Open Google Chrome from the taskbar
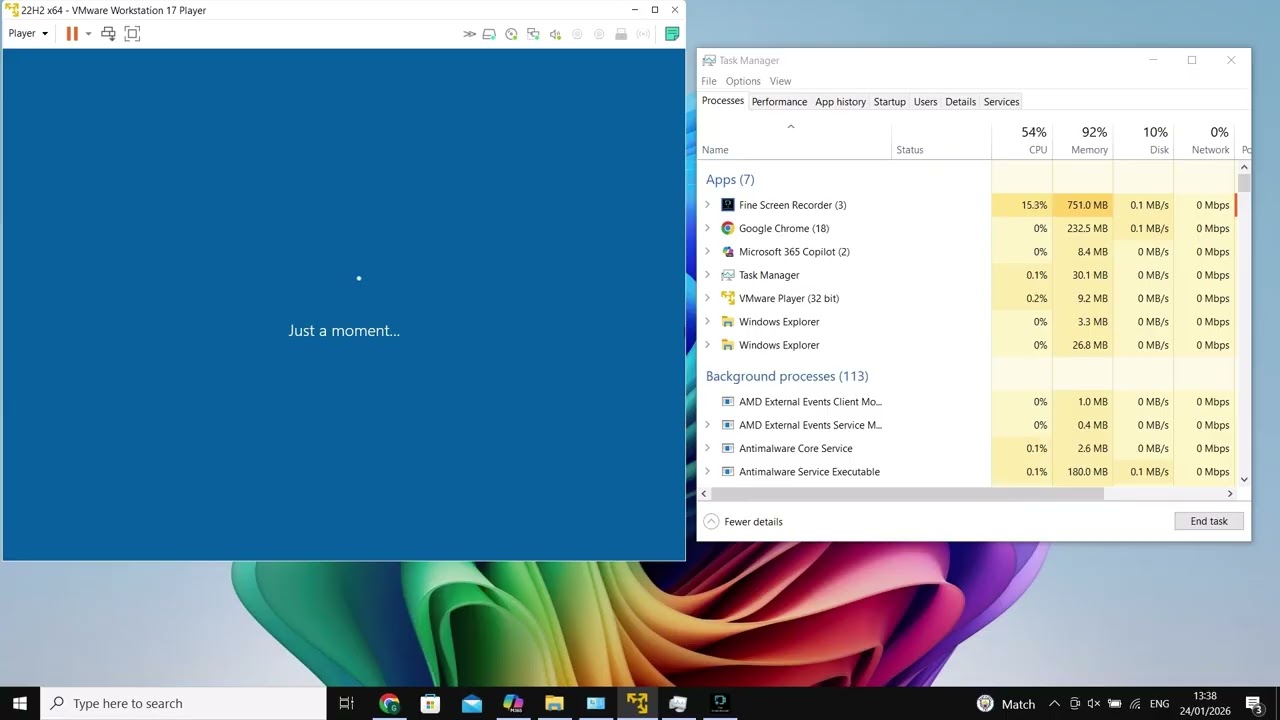Viewport: 1280px width, 720px height. (389, 703)
